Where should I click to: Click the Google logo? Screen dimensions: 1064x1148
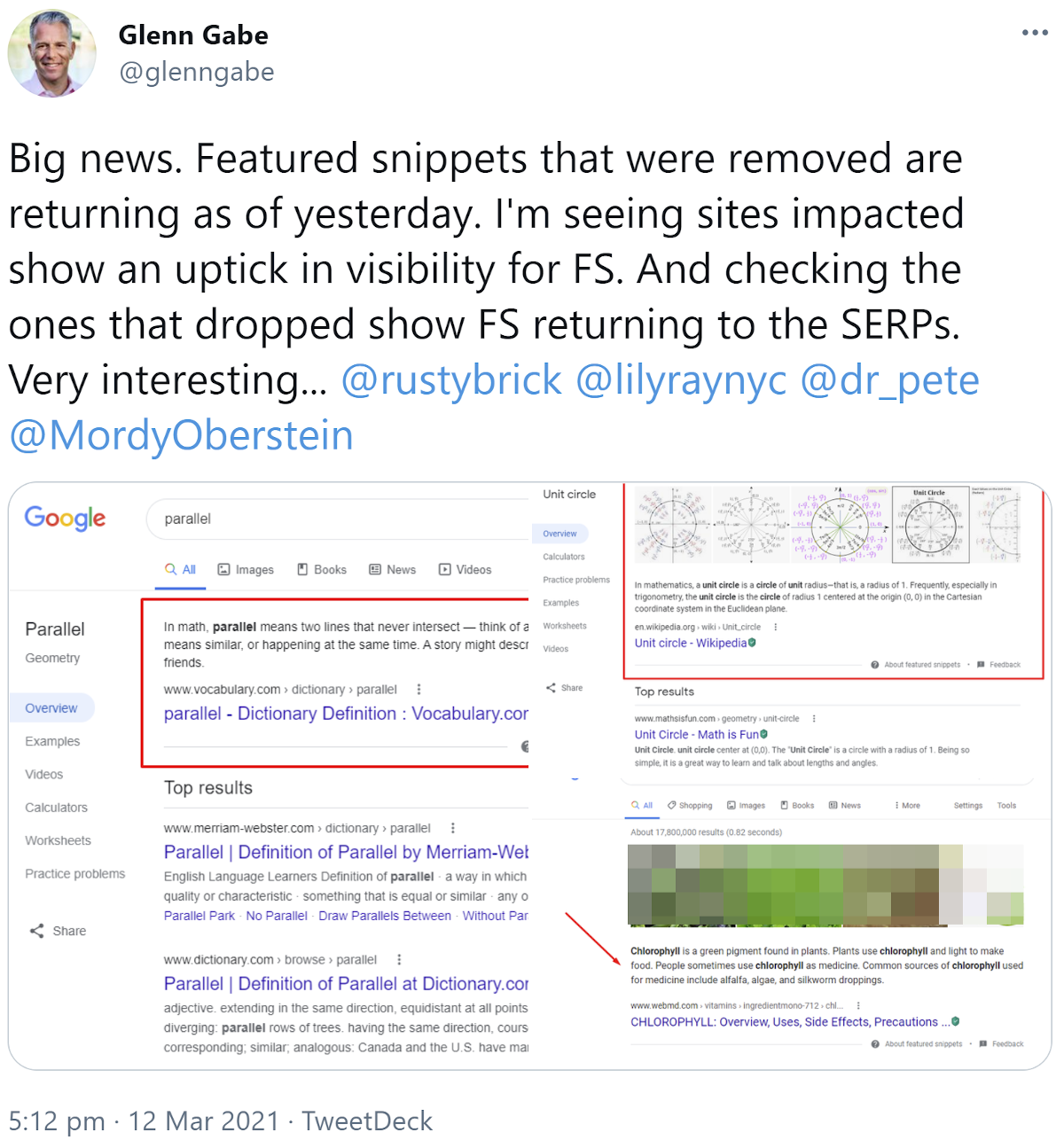click(65, 519)
